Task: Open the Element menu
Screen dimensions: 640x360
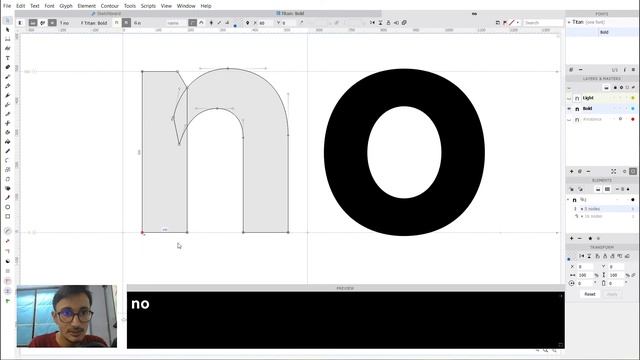Action: [87, 6]
